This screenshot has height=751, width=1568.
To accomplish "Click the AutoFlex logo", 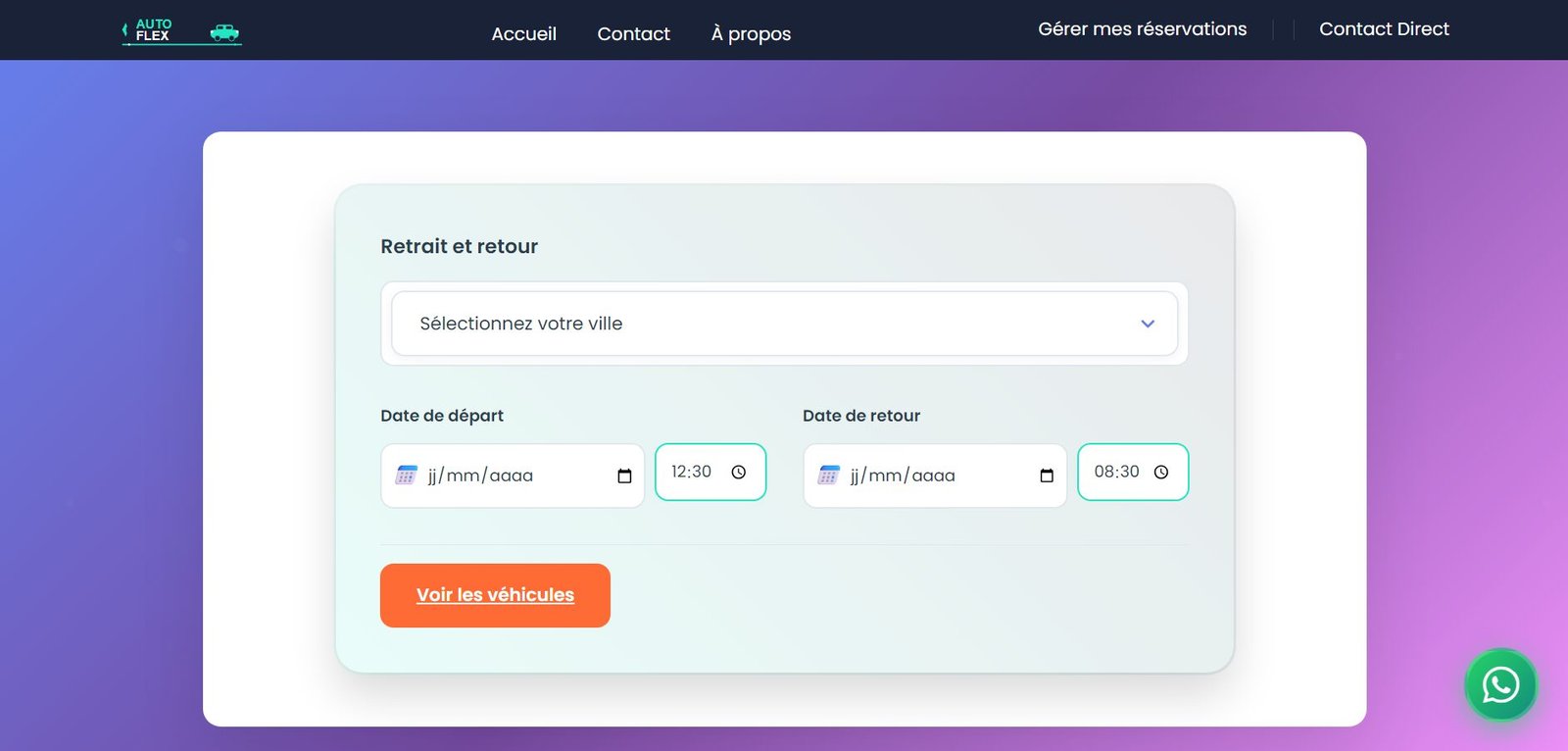I will [x=181, y=31].
